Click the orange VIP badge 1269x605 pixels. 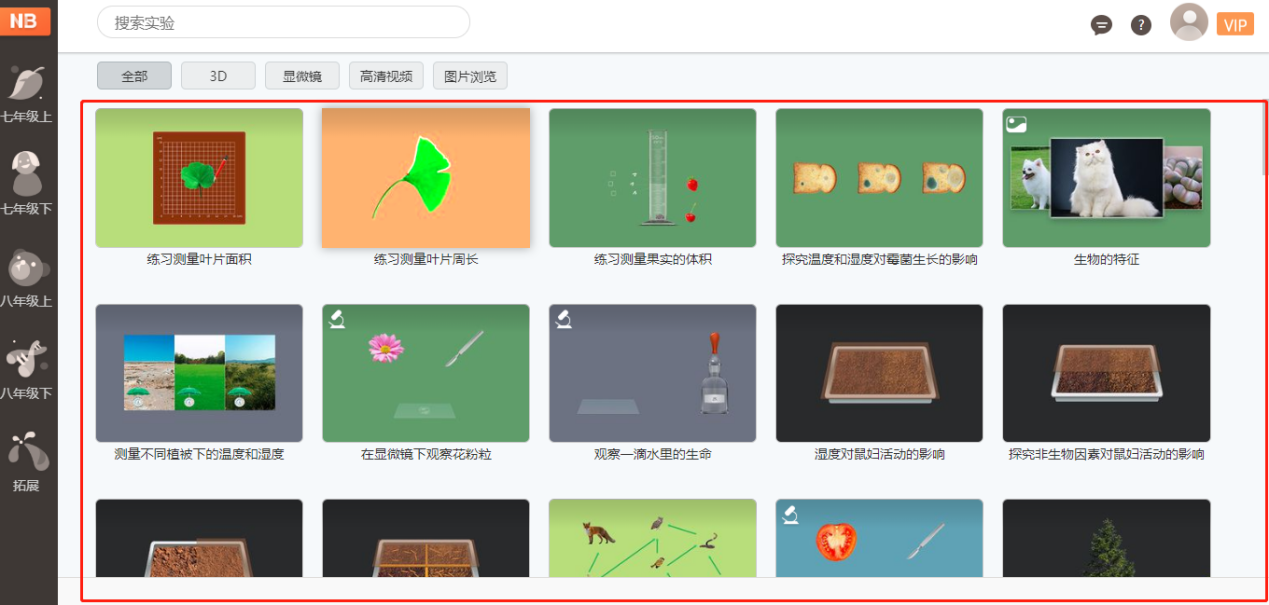(x=1235, y=25)
